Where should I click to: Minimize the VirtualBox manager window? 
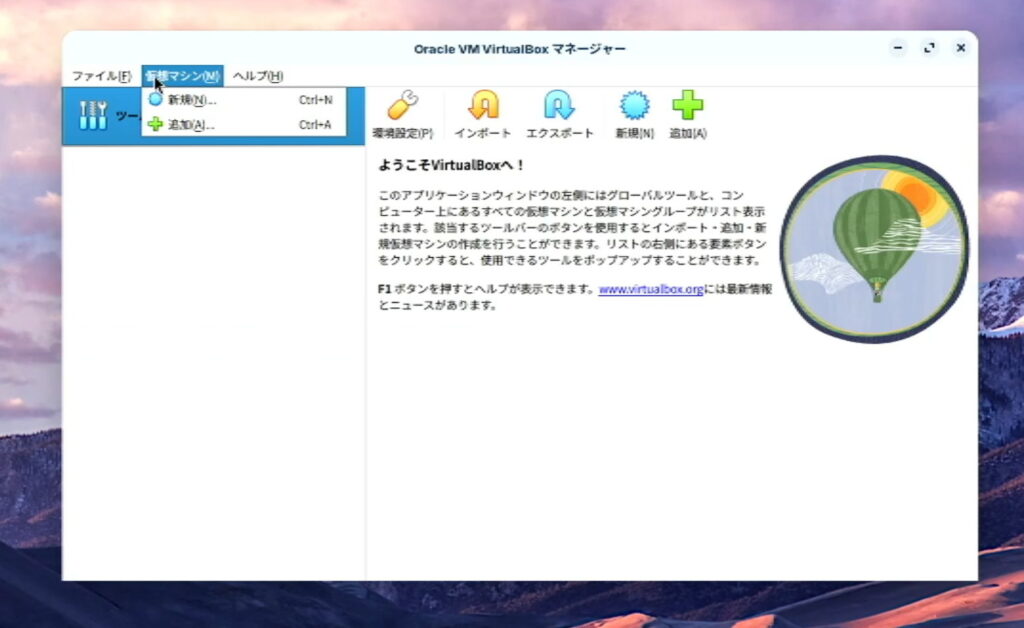click(x=898, y=48)
